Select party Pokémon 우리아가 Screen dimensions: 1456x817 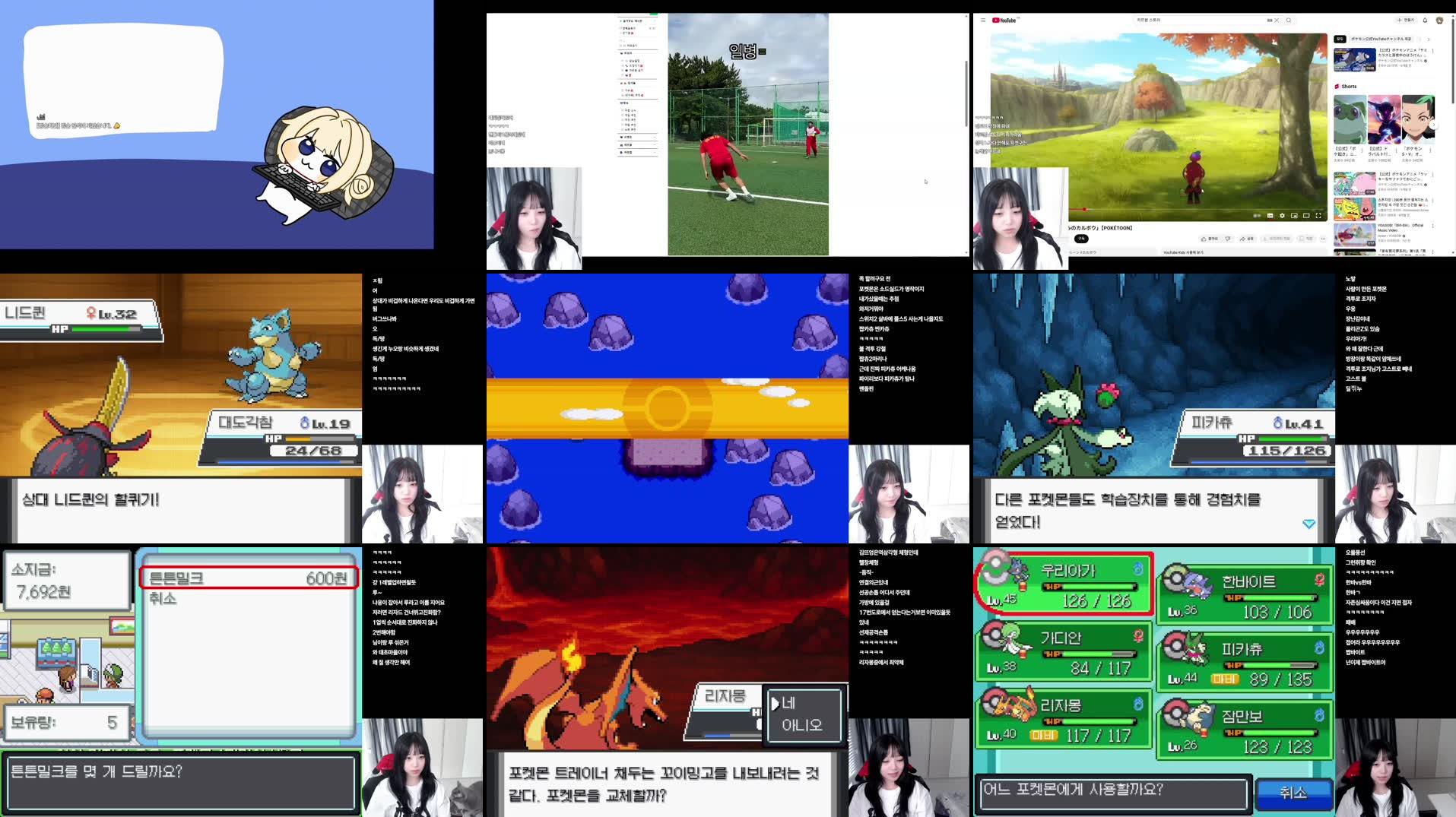click(x=1064, y=584)
